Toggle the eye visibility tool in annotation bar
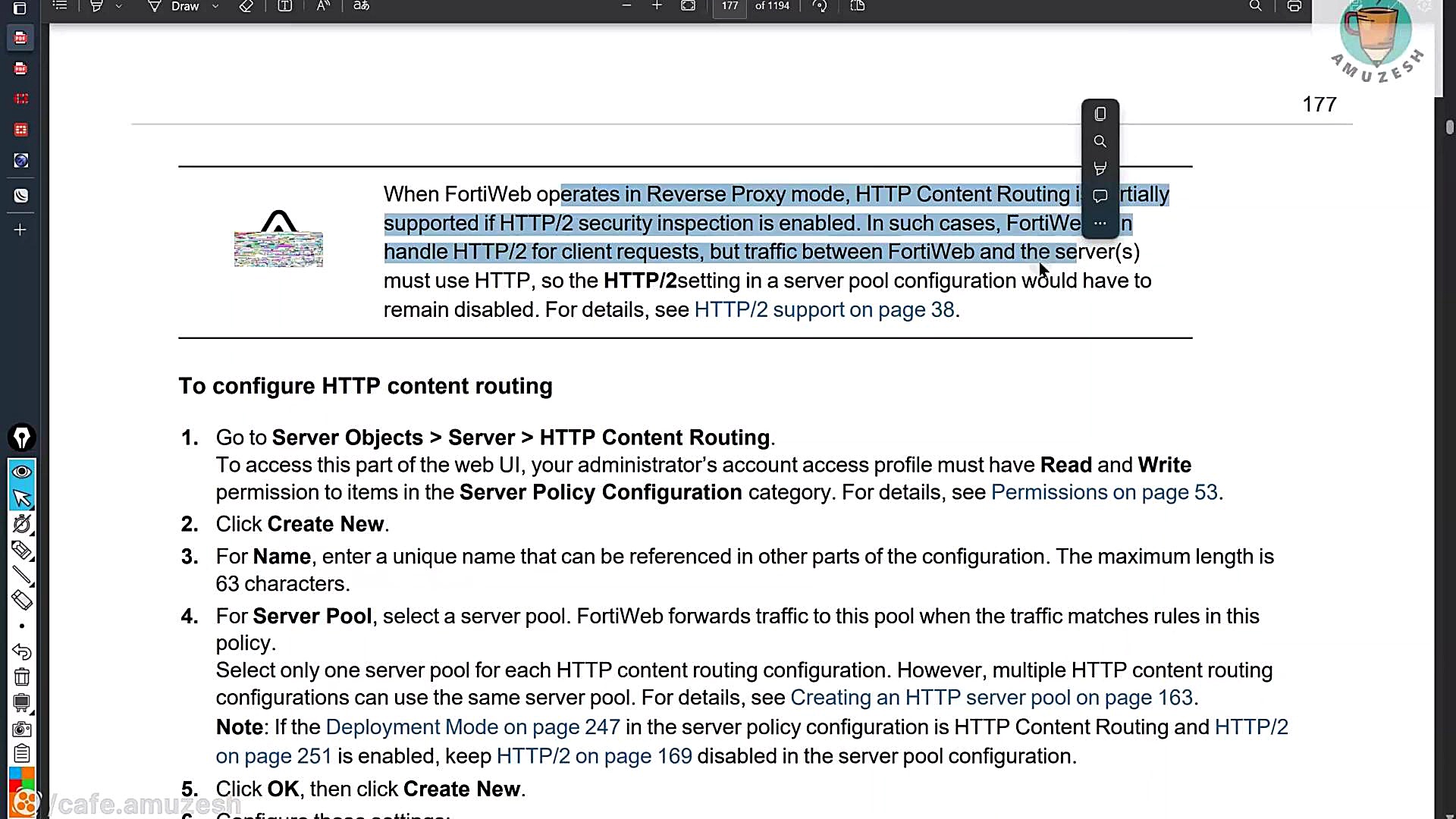This screenshot has height=819, width=1456. click(22, 472)
